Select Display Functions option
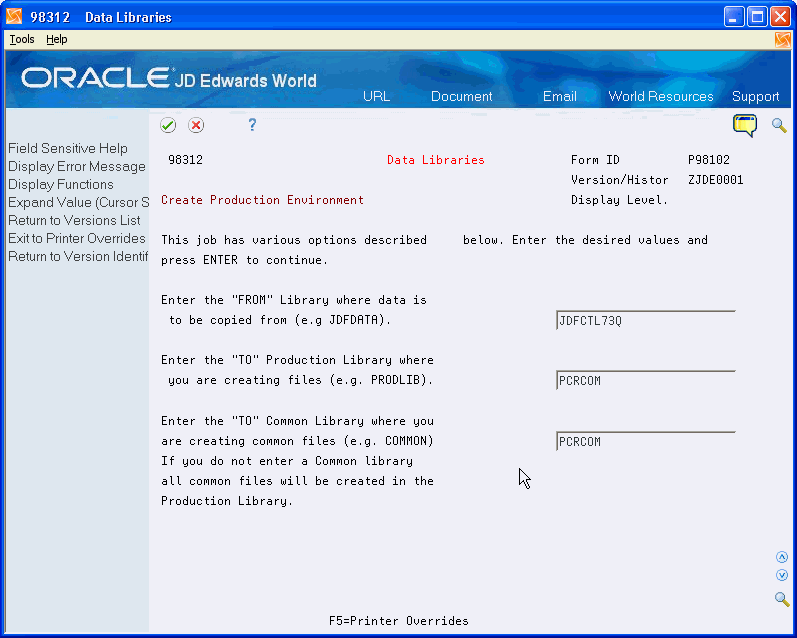797x638 pixels. pyautogui.click(x=60, y=184)
